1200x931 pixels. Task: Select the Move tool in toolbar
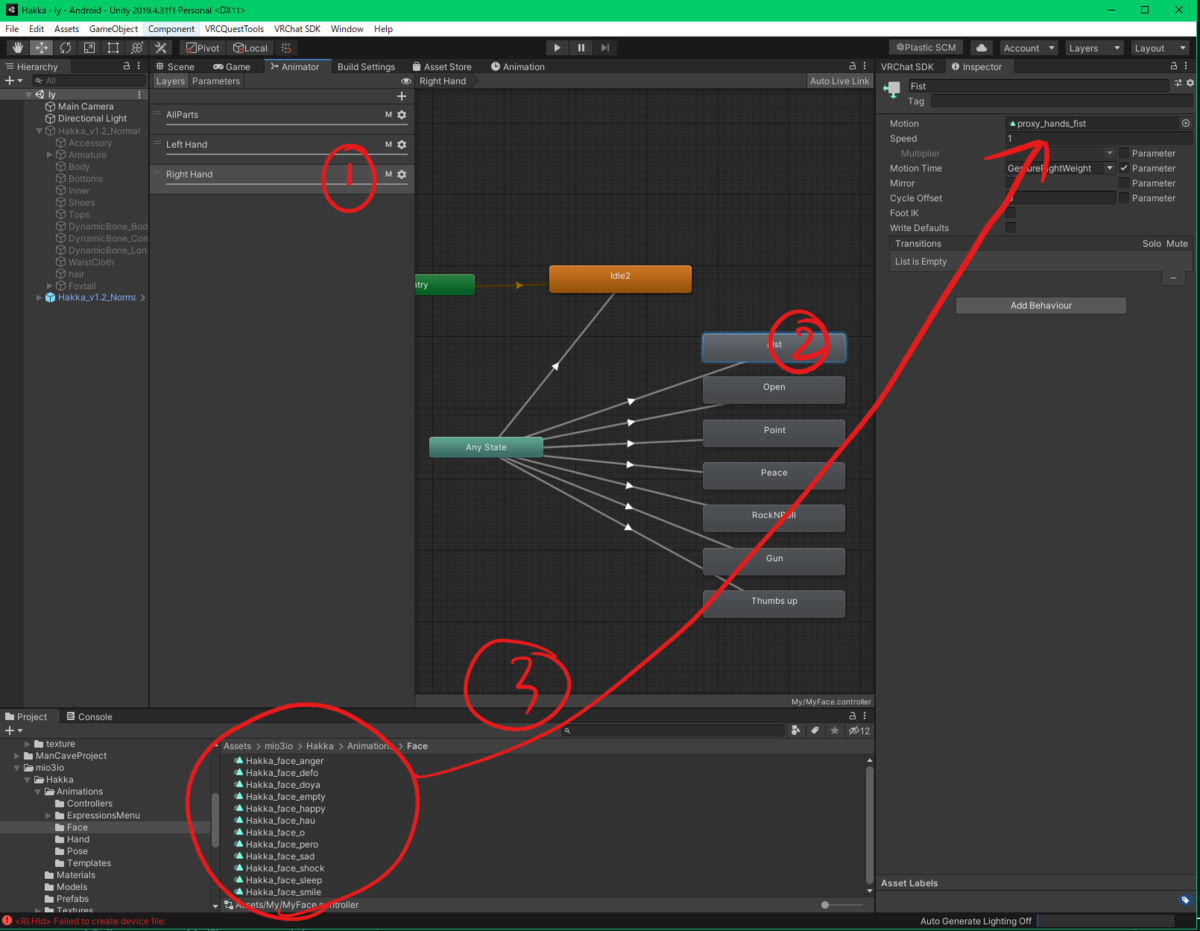pyautogui.click(x=41, y=48)
